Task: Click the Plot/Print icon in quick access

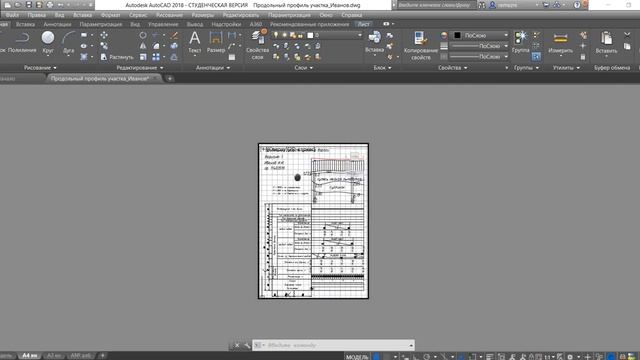Action: pos(50,5)
